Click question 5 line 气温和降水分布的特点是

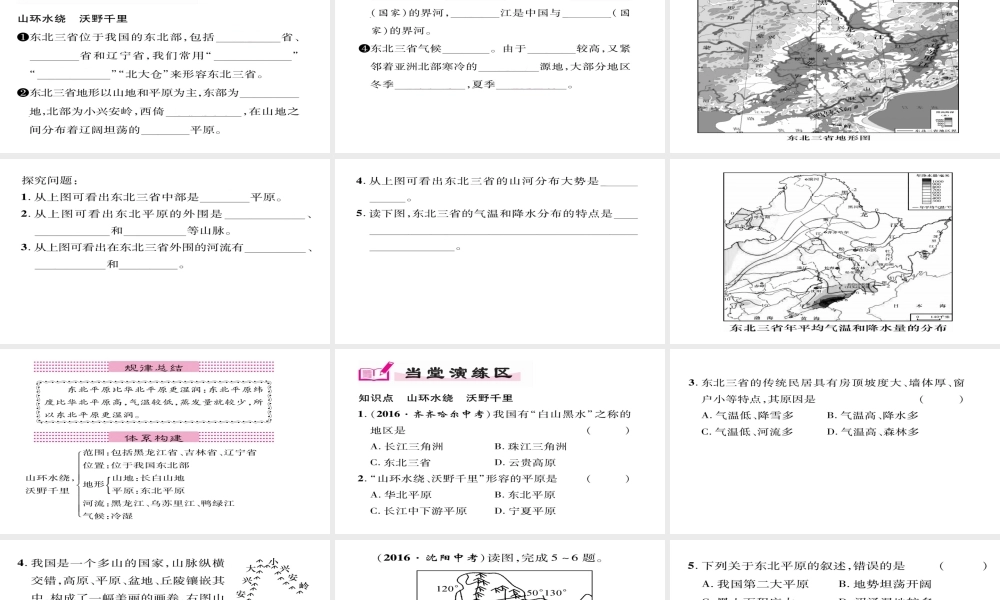click(496, 214)
